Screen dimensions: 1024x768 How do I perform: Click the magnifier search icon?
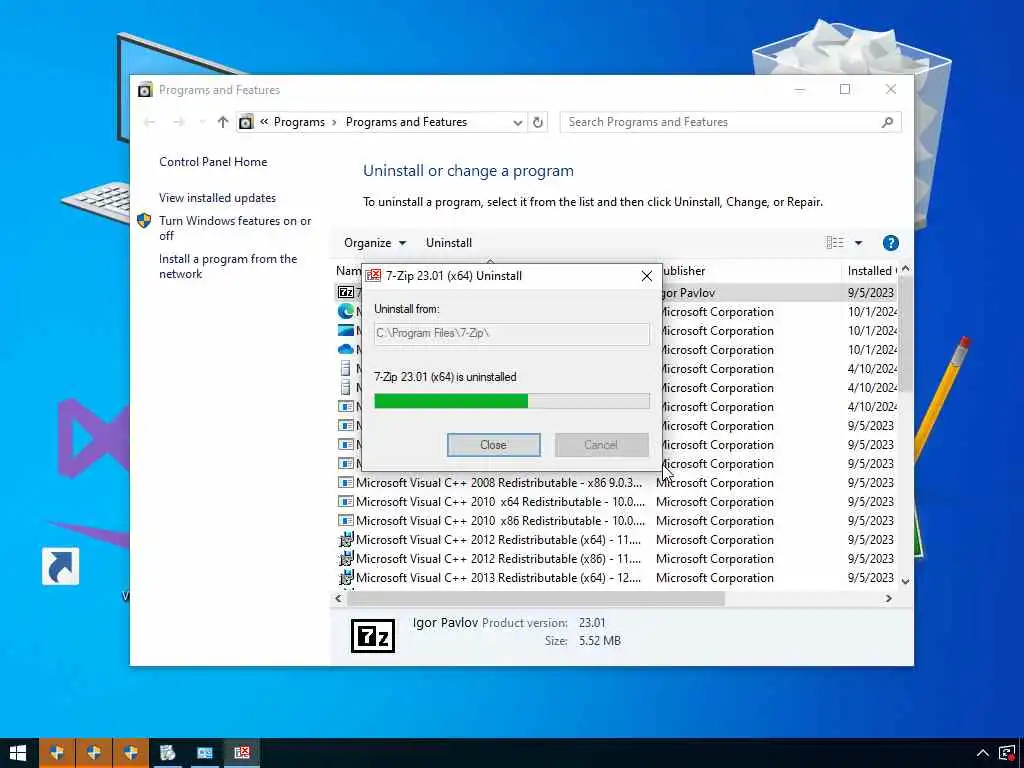coord(887,122)
